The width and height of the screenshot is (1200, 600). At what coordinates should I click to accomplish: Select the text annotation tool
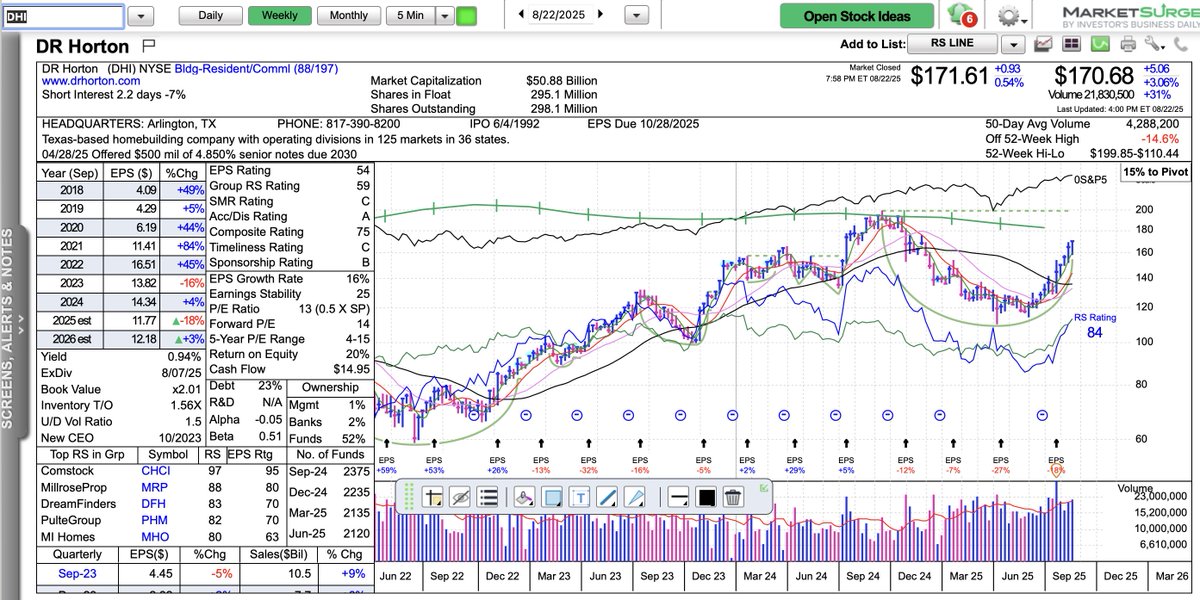(x=579, y=497)
